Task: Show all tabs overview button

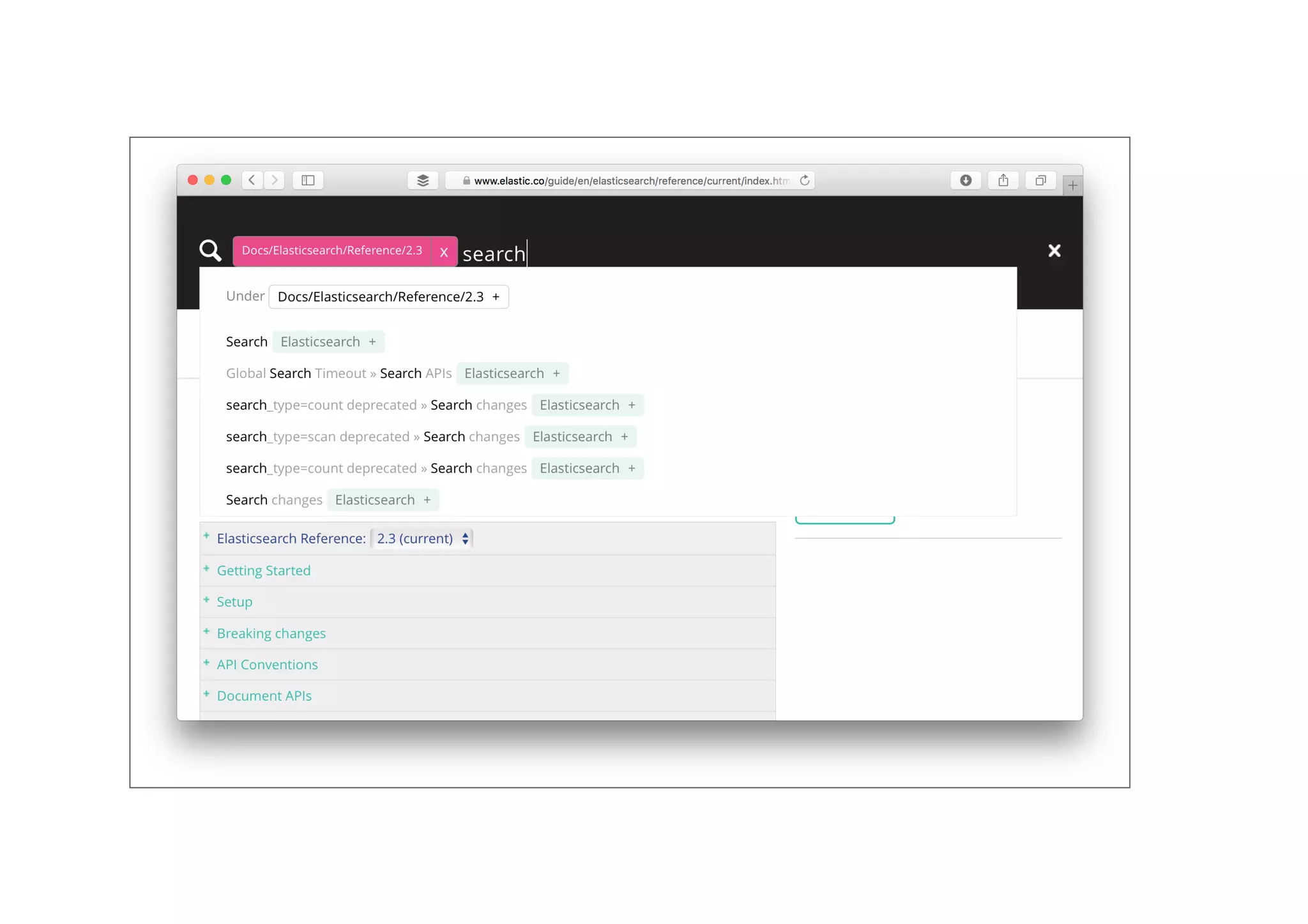Action: coord(1040,181)
